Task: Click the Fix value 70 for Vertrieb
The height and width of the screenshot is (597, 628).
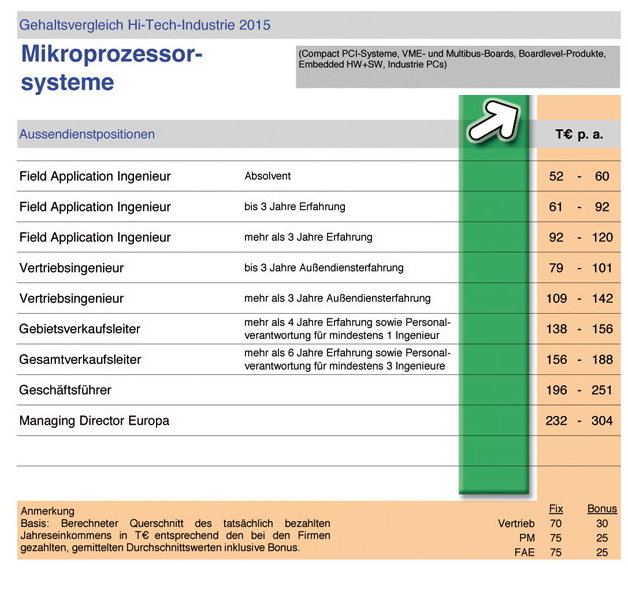Action: [556, 524]
